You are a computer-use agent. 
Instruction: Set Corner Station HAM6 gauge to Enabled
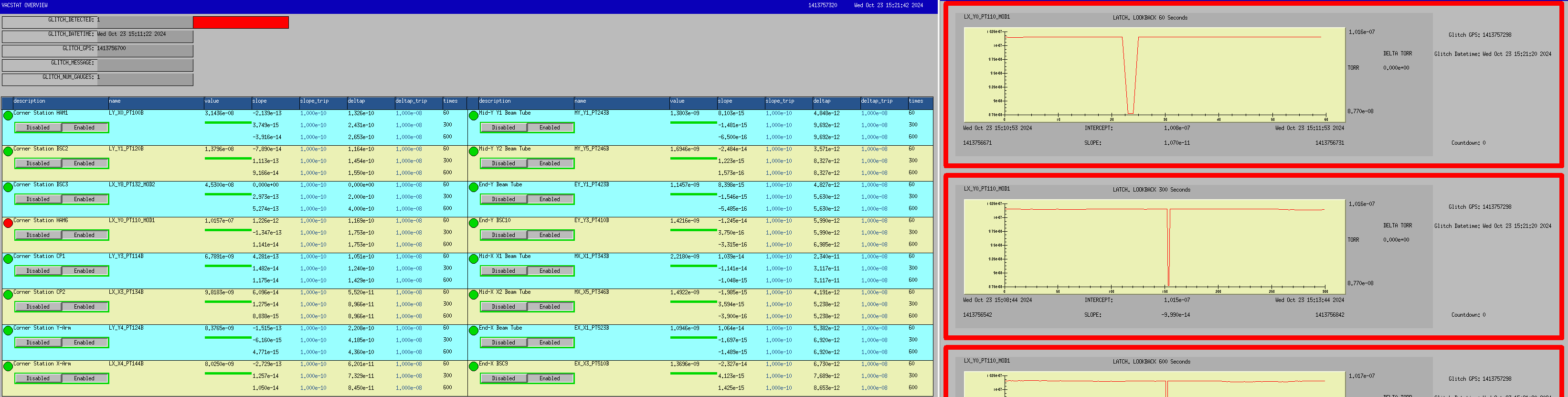click(84, 235)
